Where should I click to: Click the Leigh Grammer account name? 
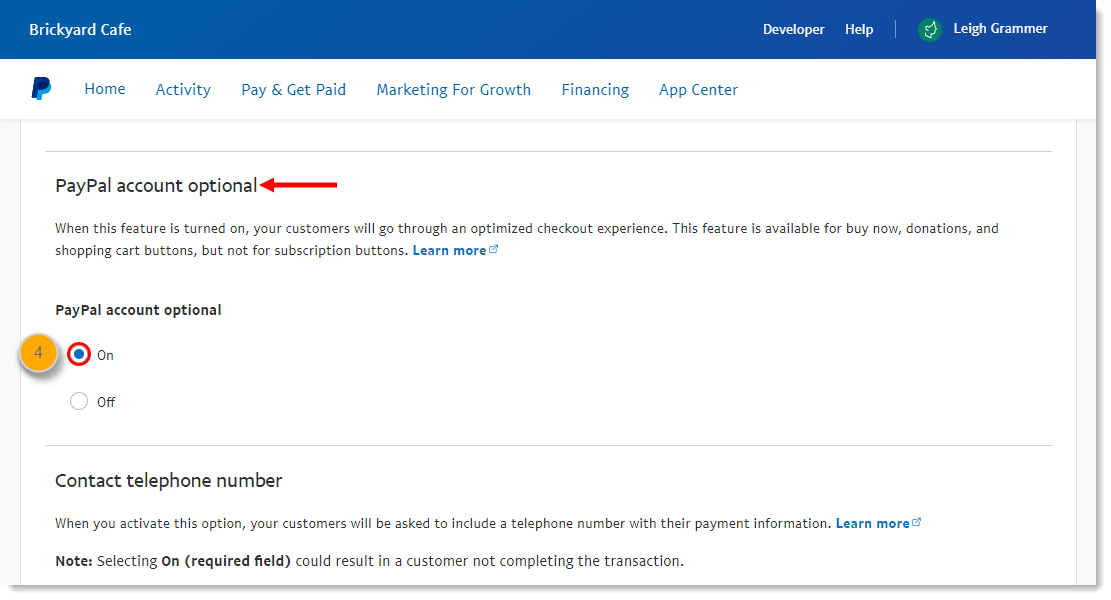point(1000,29)
